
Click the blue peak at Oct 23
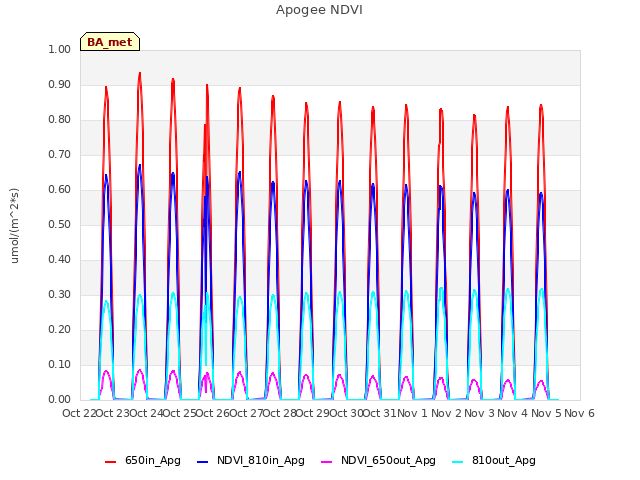(x=106, y=176)
